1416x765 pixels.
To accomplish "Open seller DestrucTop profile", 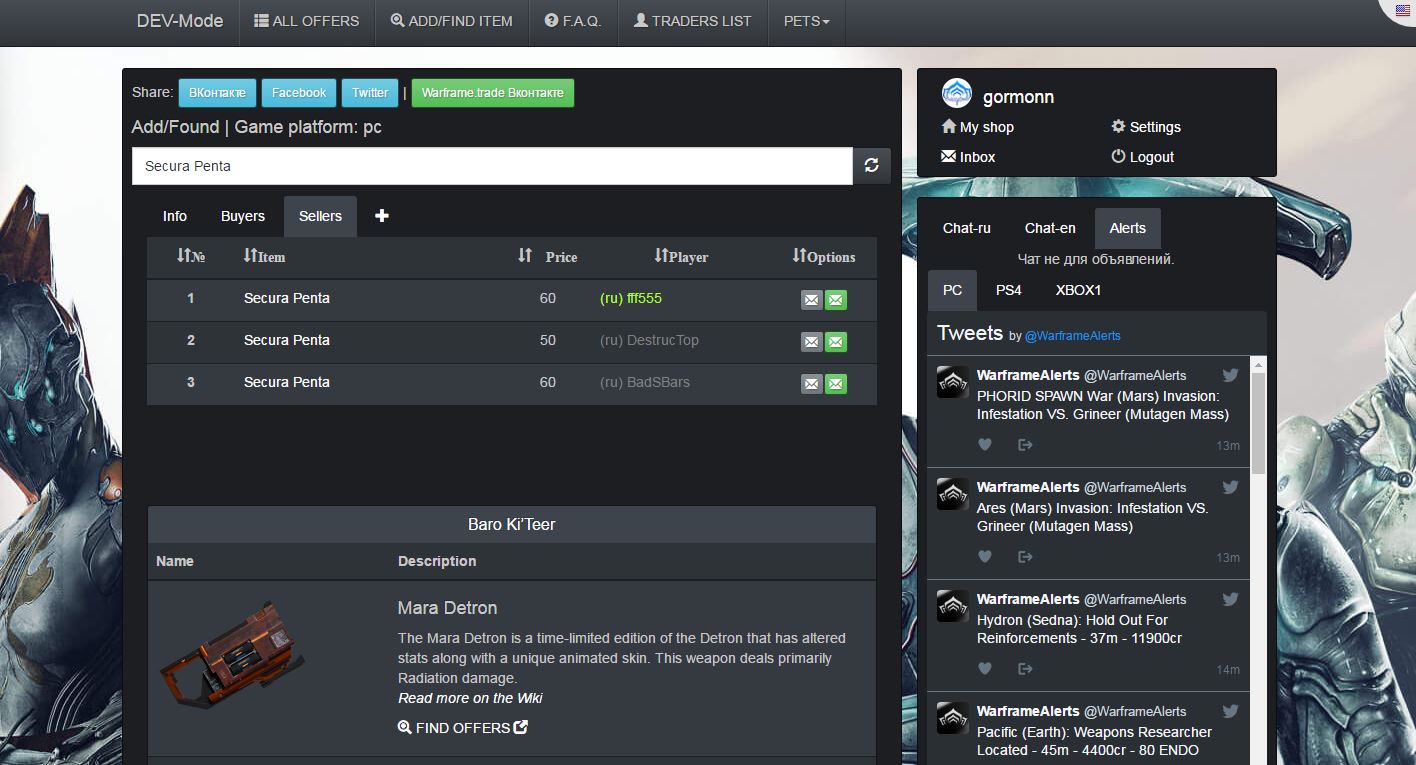I will point(649,340).
